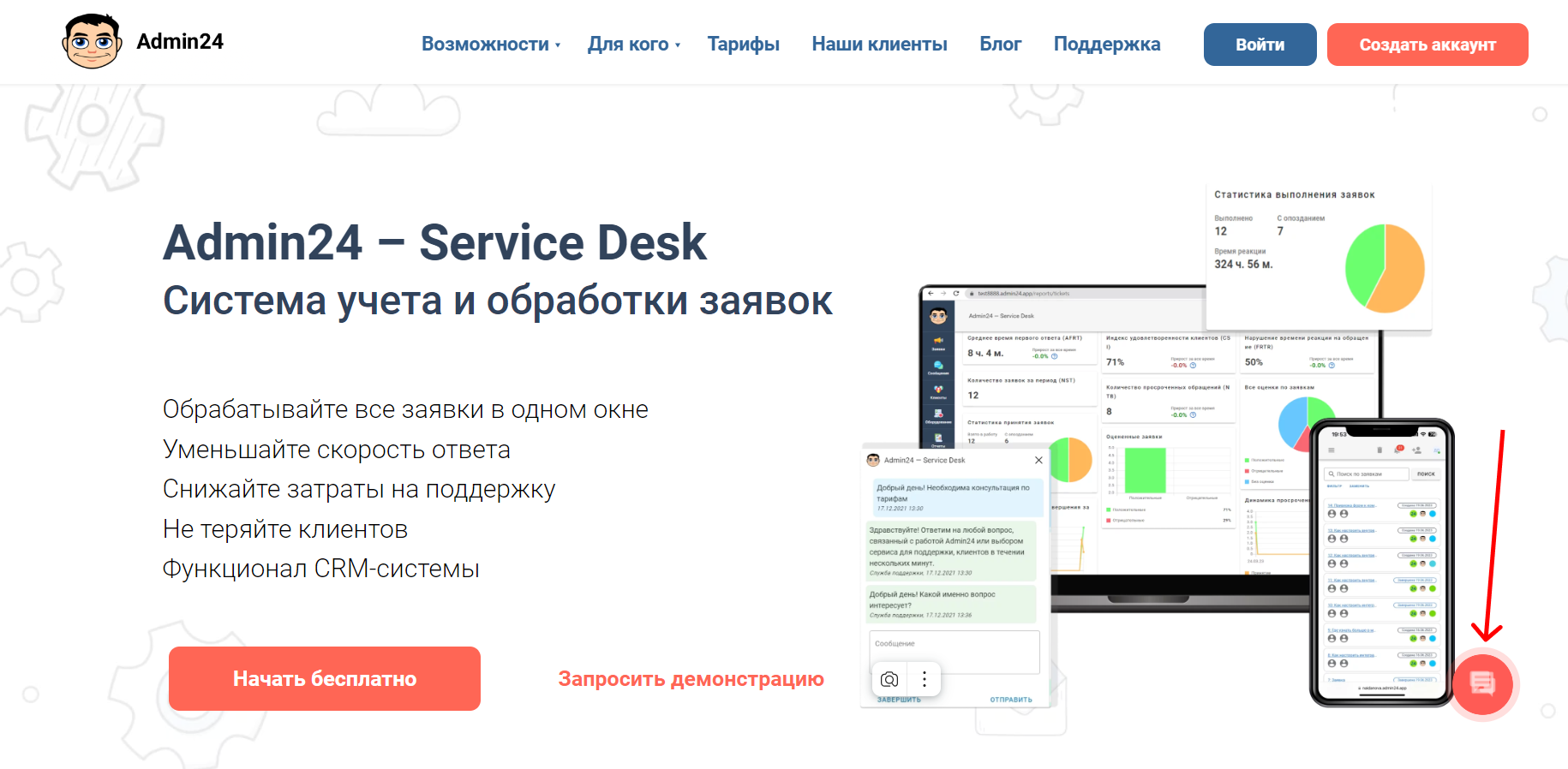Click the headline Admin24 – Service Desk

434,242
